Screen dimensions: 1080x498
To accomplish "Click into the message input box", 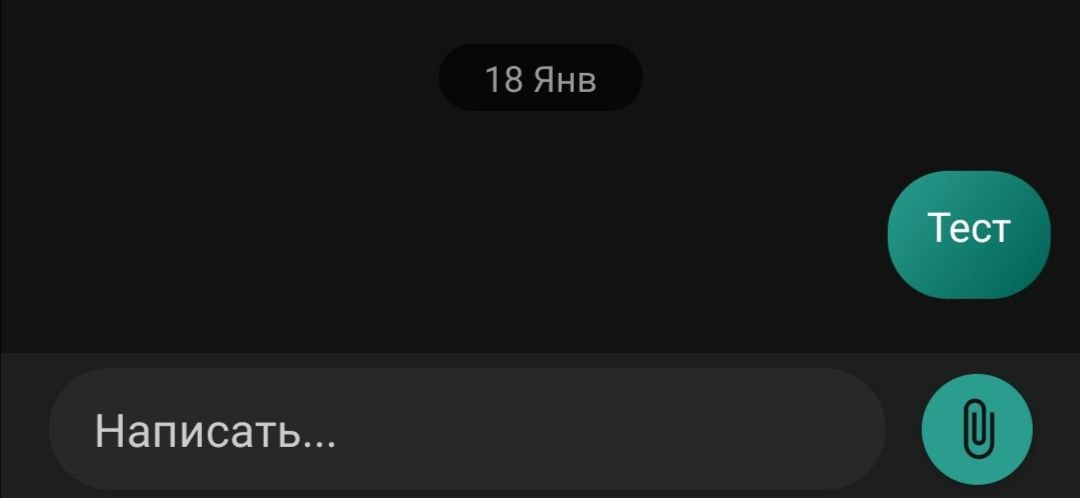I will click(467, 429).
